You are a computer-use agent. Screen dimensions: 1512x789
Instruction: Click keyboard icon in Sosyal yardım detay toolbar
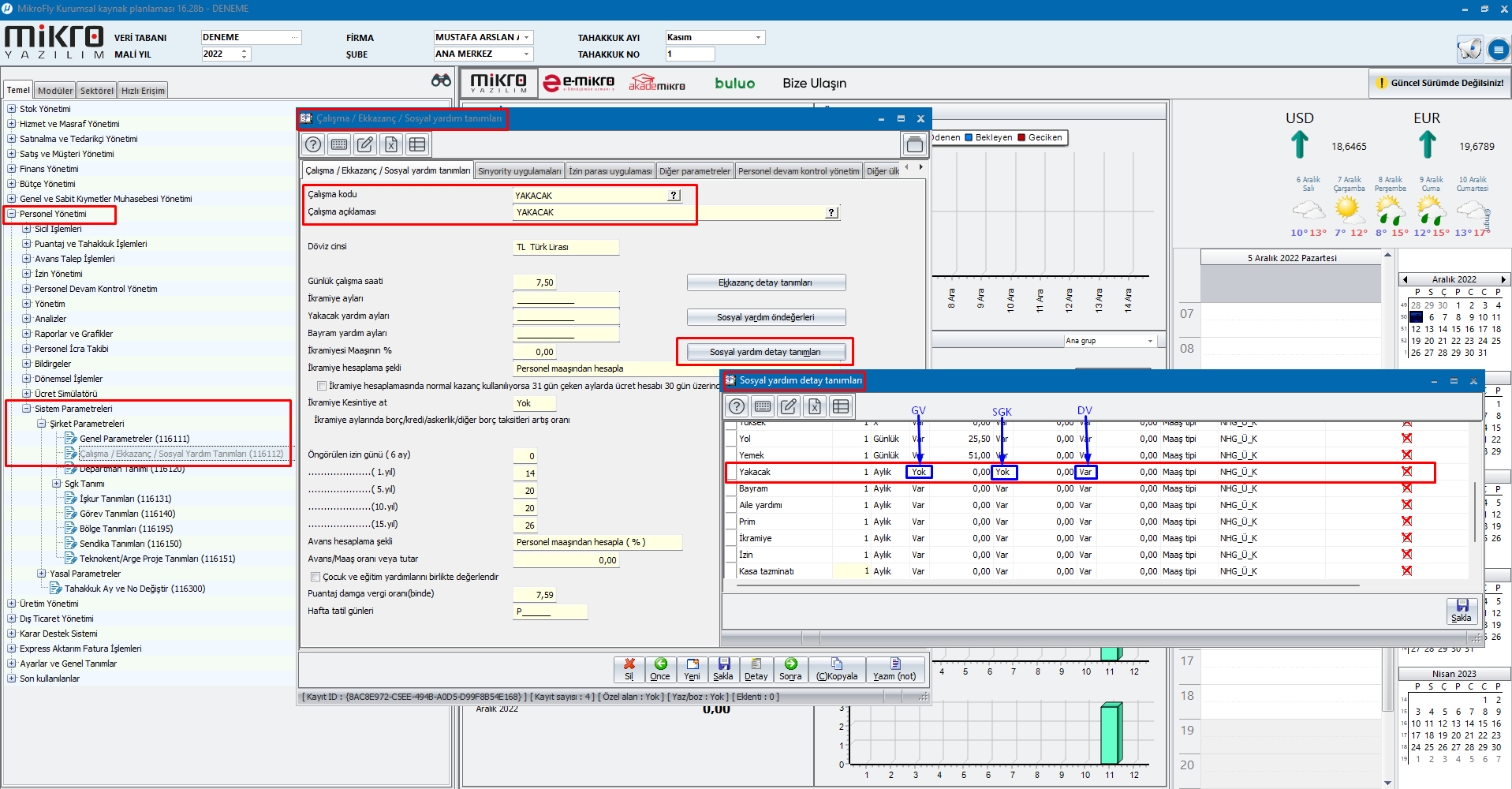click(763, 406)
